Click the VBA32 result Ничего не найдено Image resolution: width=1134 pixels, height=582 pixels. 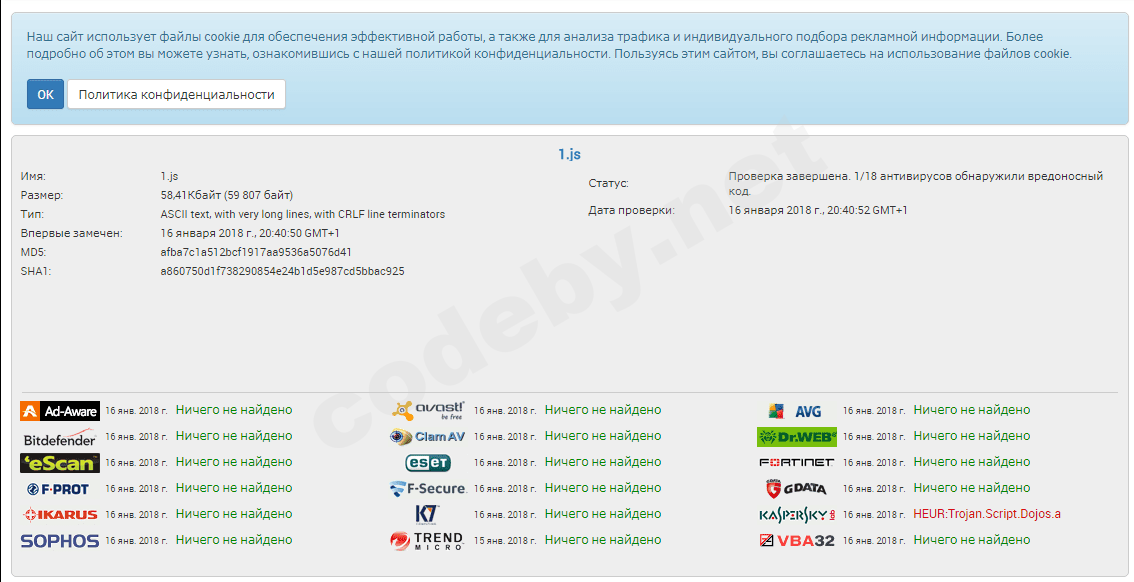pyautogui.click(x=972, y=540)
